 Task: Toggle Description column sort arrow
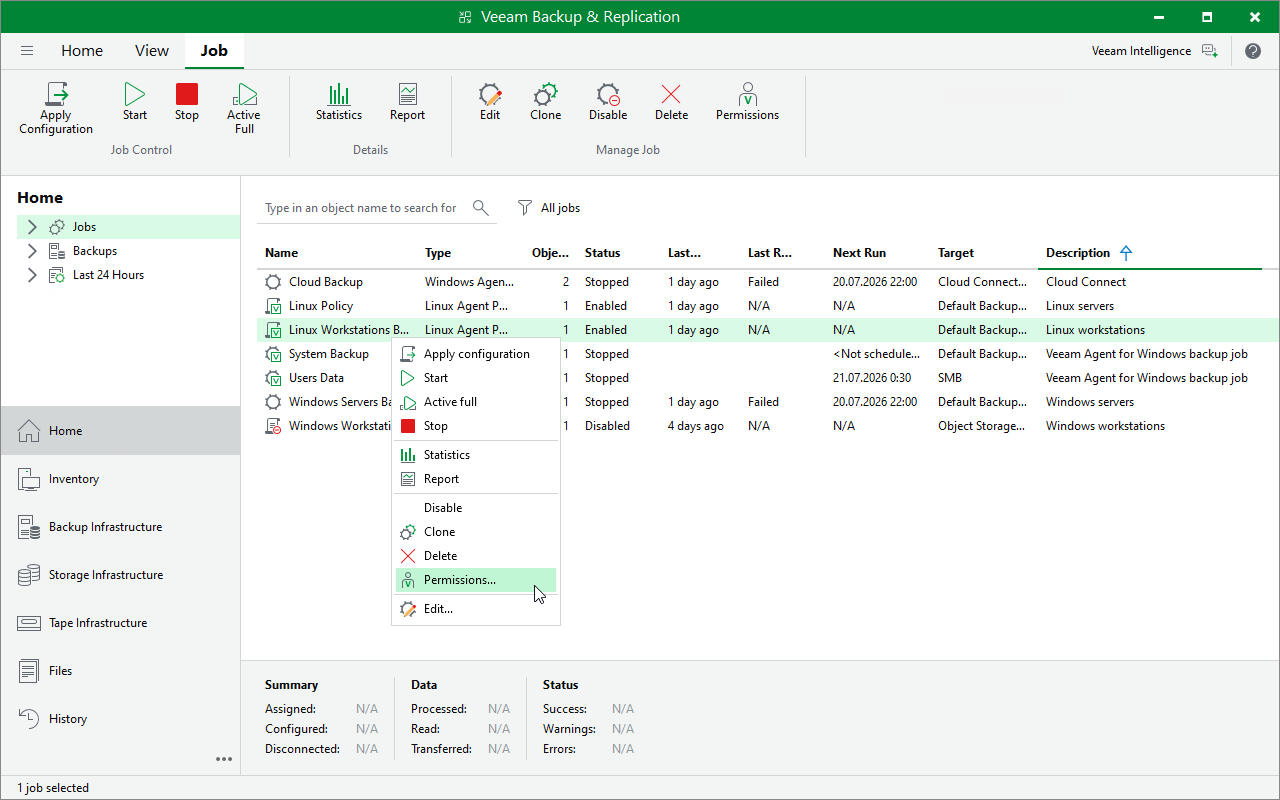click(1126, 253)
